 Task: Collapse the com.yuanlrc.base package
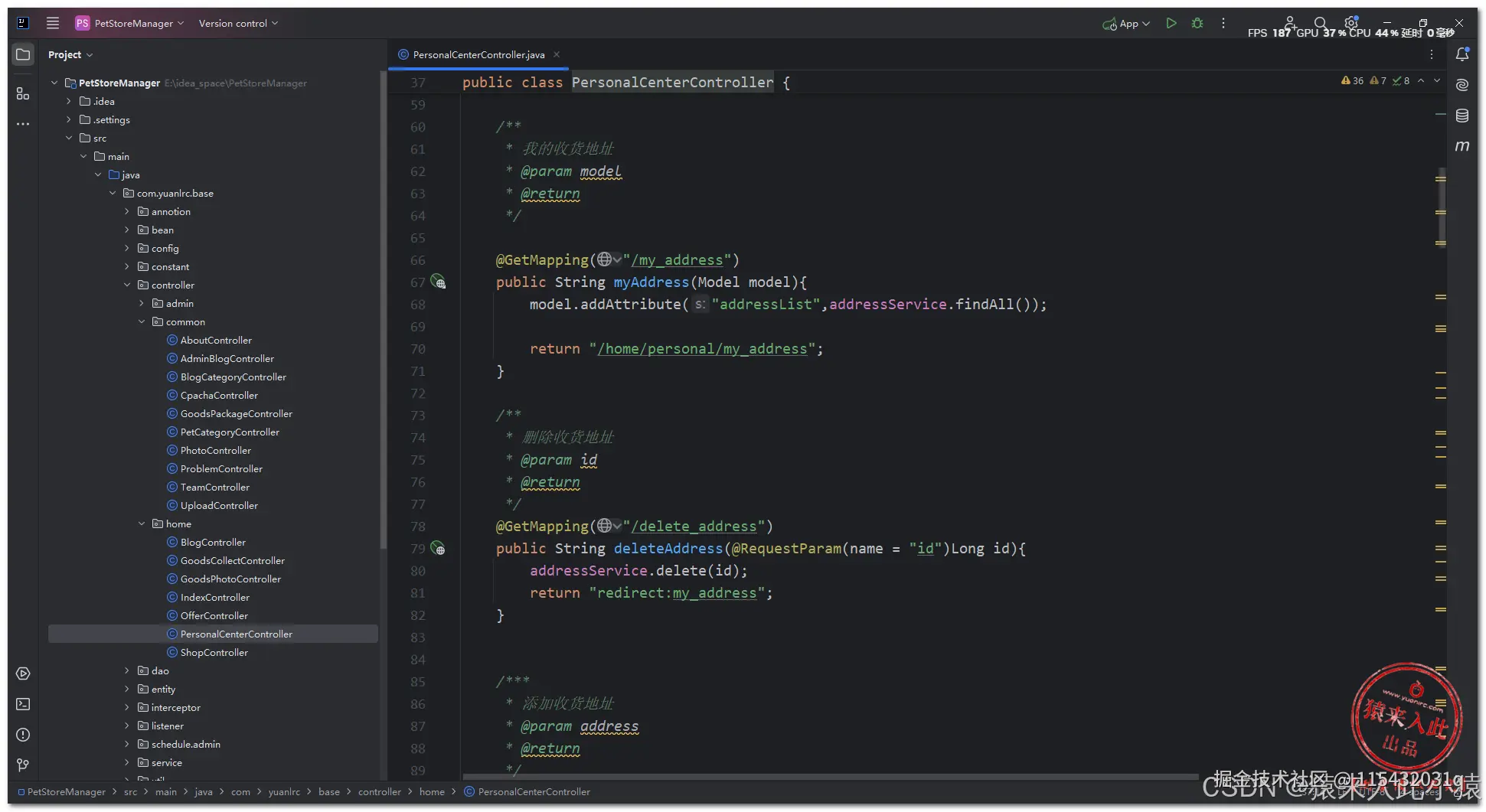(x=113, y=193)
